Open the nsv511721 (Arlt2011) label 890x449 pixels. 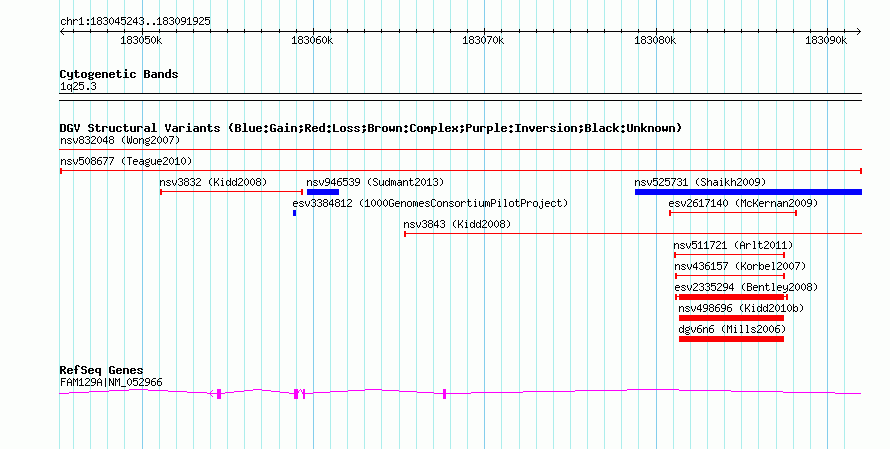733,245
